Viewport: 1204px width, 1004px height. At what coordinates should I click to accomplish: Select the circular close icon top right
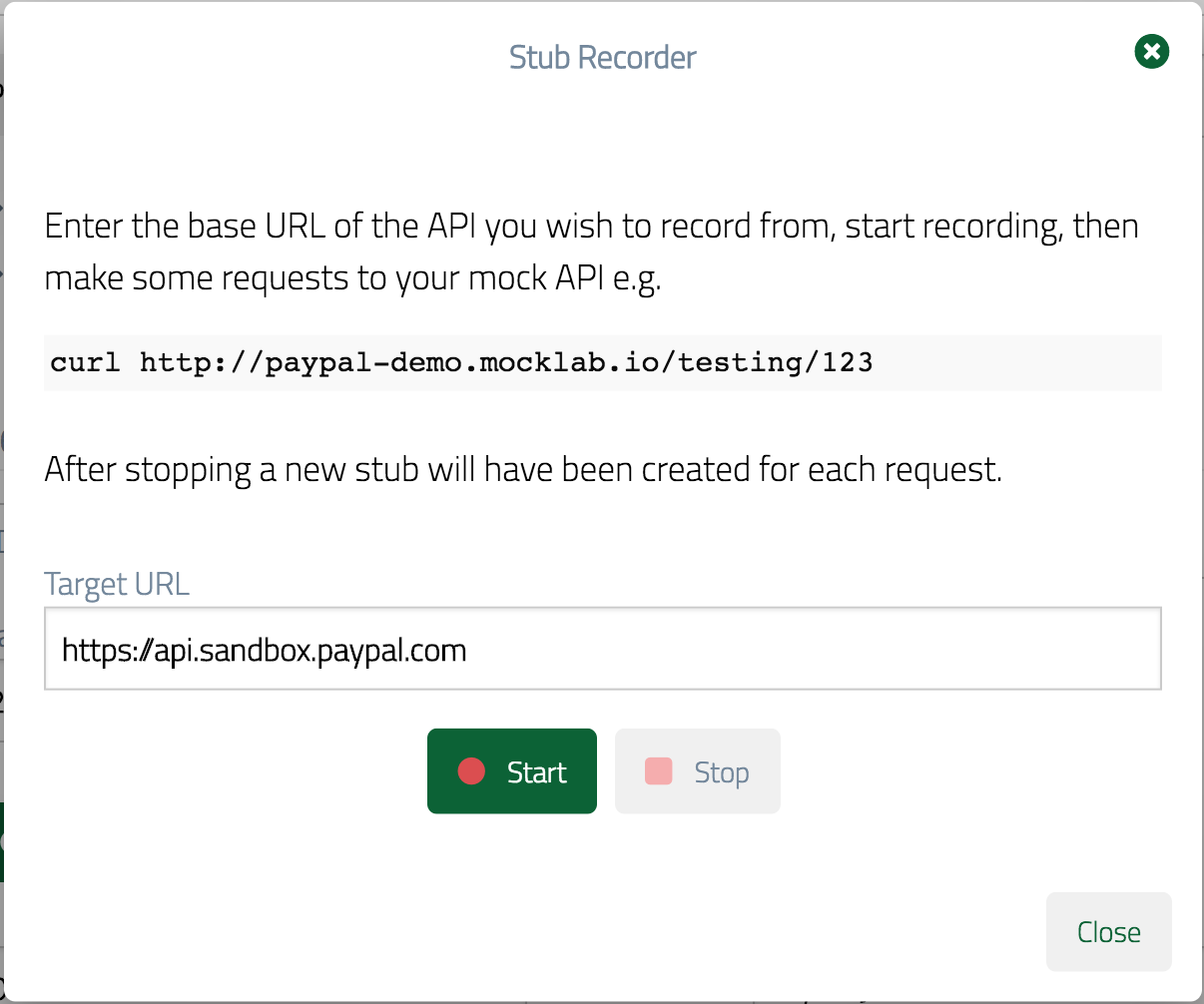(1151, 51)
